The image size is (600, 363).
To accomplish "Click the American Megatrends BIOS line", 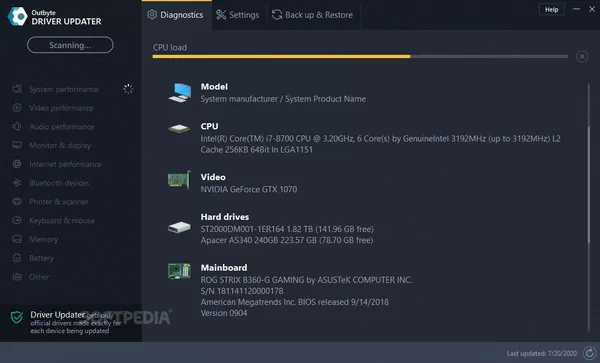I will [295, 302].
